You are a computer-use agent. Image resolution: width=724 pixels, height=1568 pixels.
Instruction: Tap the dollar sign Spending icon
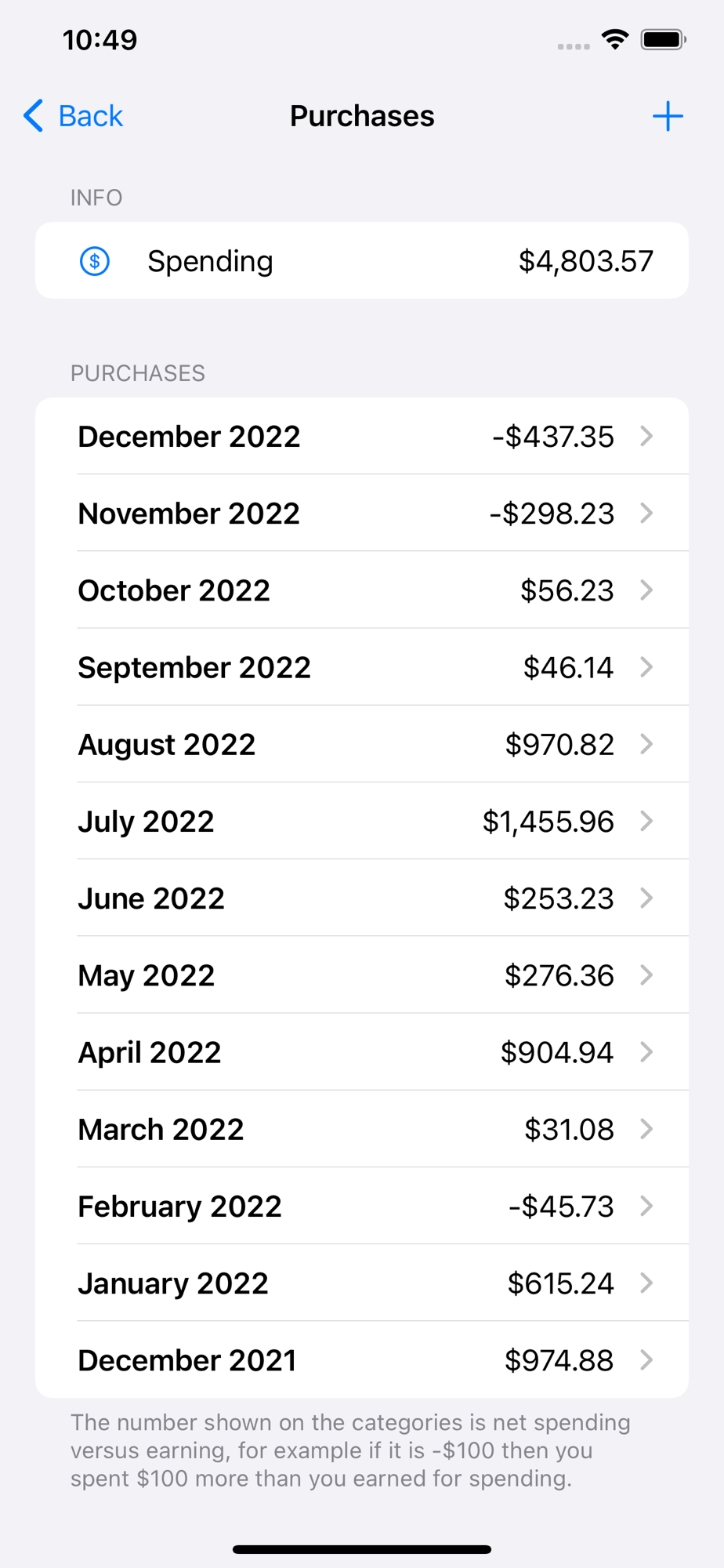[x=95, y=261]
